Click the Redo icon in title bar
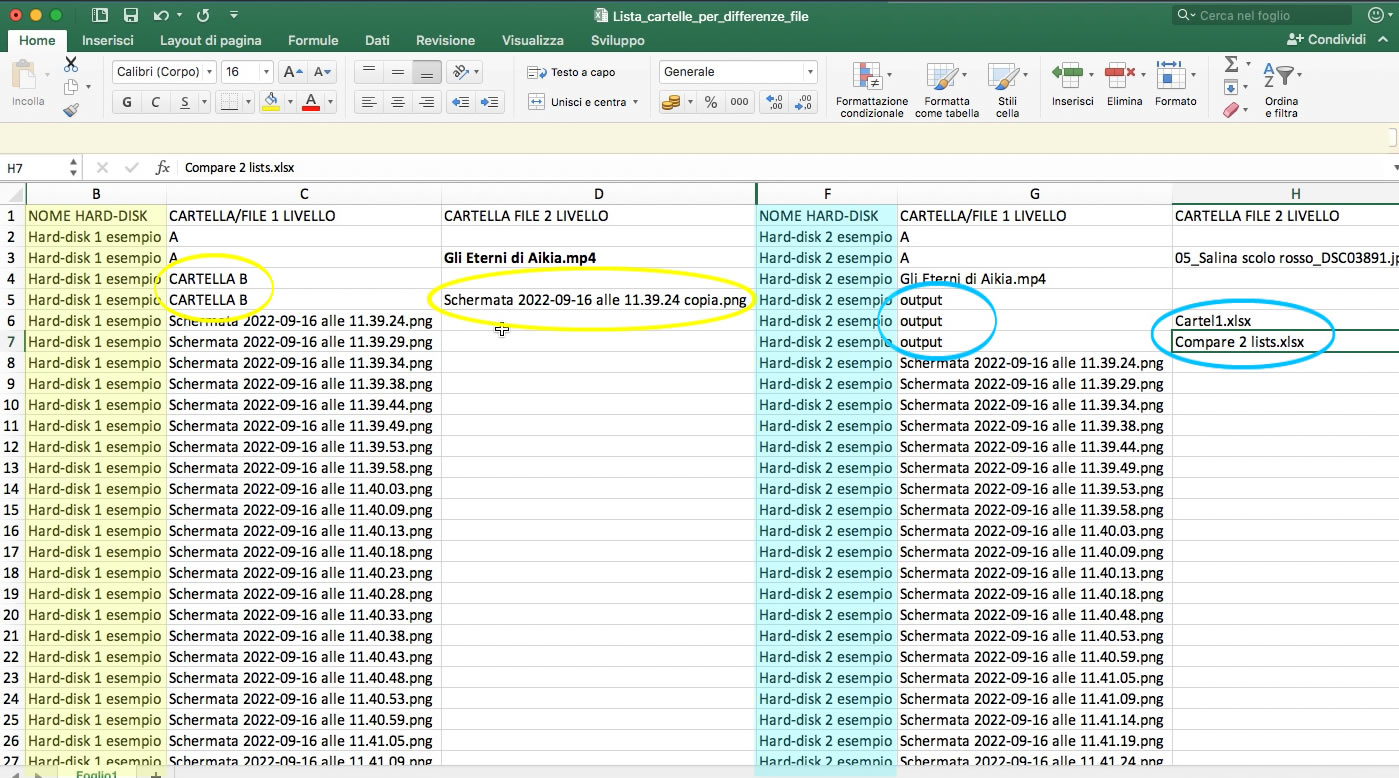 click(203, 16)
